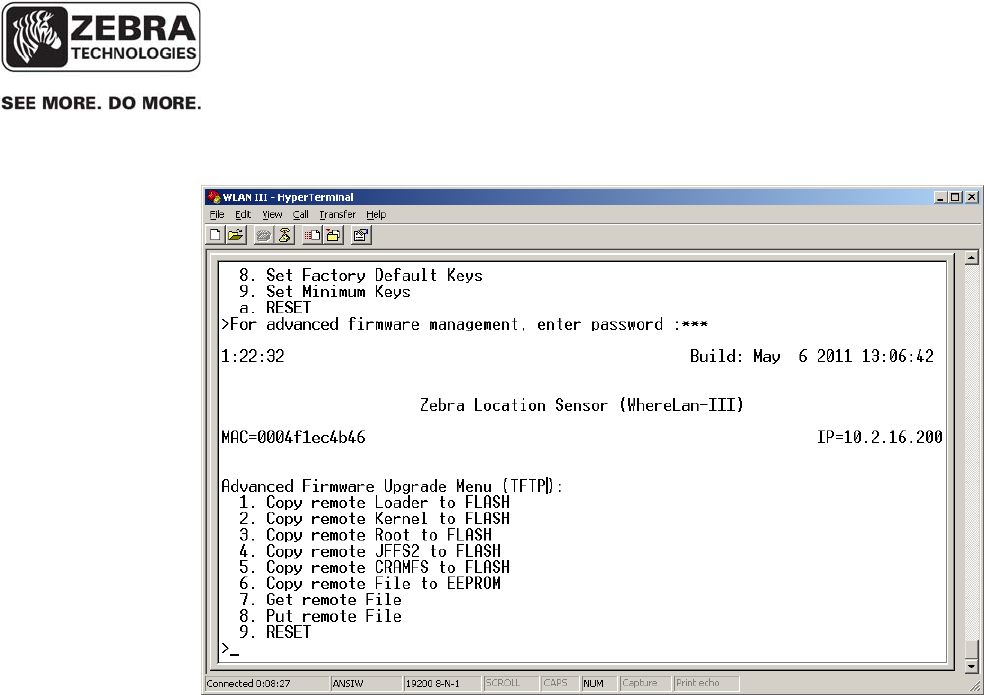Viewport: 984px width, 695px height.
Task: Click 'ANSIW' emulation status entry
Action: click(x=348, y=684)
